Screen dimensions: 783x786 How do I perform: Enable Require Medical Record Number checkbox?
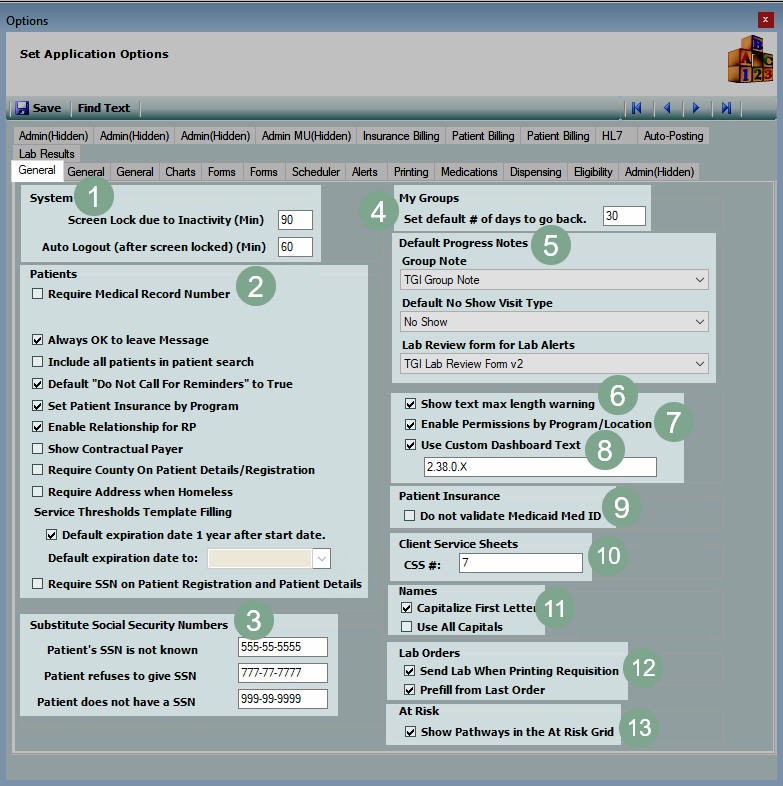[x=38, y=294]
